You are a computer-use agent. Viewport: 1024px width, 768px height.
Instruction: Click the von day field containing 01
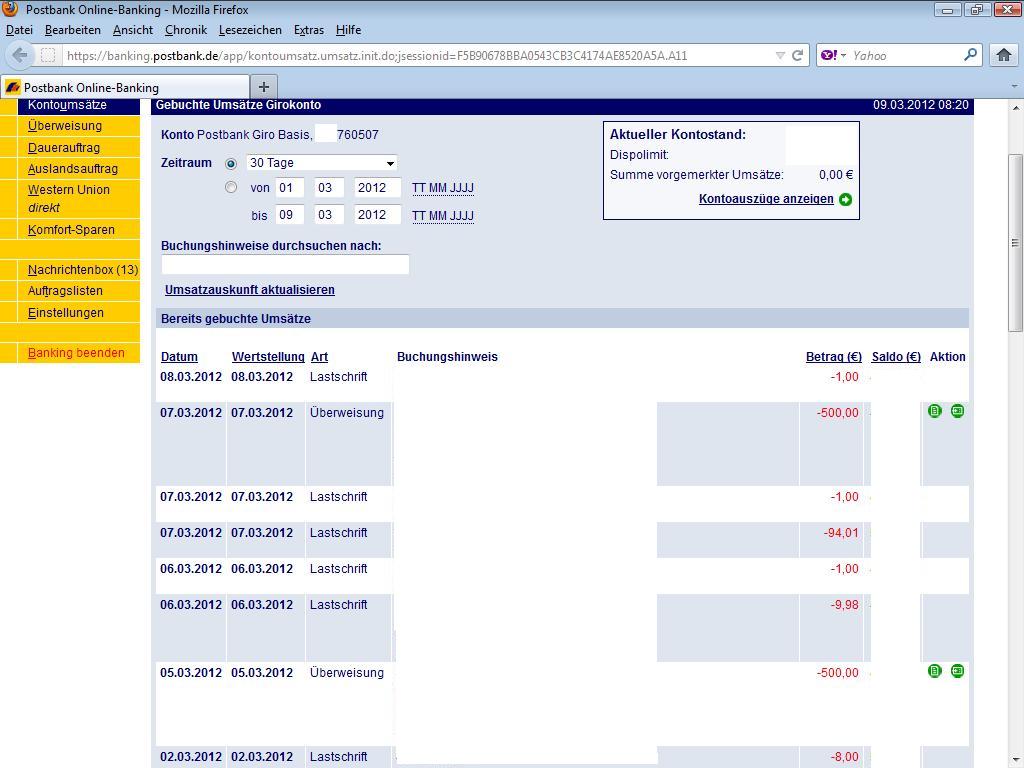pos(289,187)
